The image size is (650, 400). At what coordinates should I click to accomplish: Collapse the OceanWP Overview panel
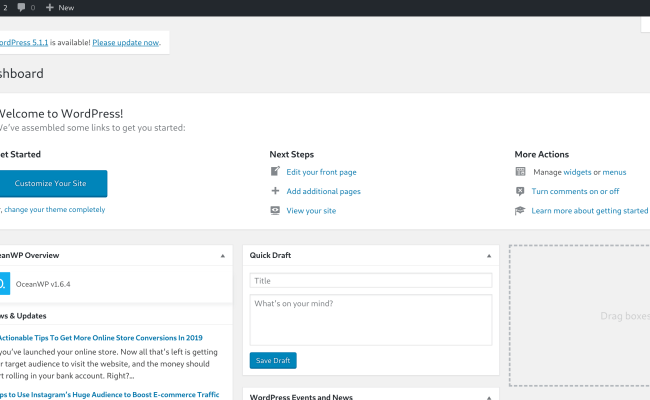(223, 256)
